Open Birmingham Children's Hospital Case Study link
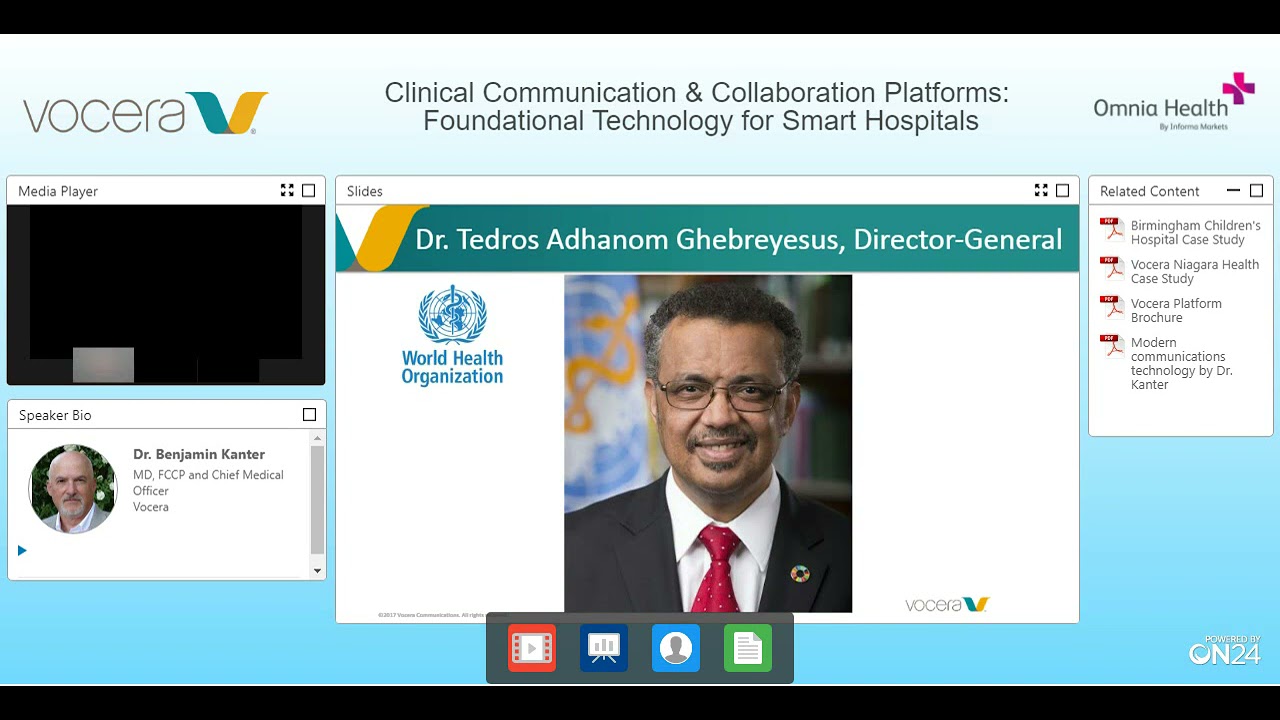The image size is (1280, 720). point(1195,232)
